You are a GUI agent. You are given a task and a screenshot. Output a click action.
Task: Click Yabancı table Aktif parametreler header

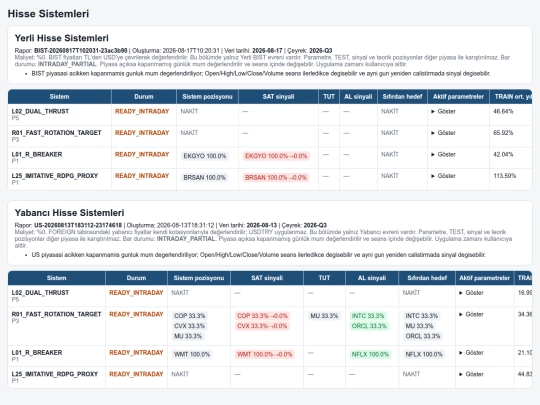point(484,278)
